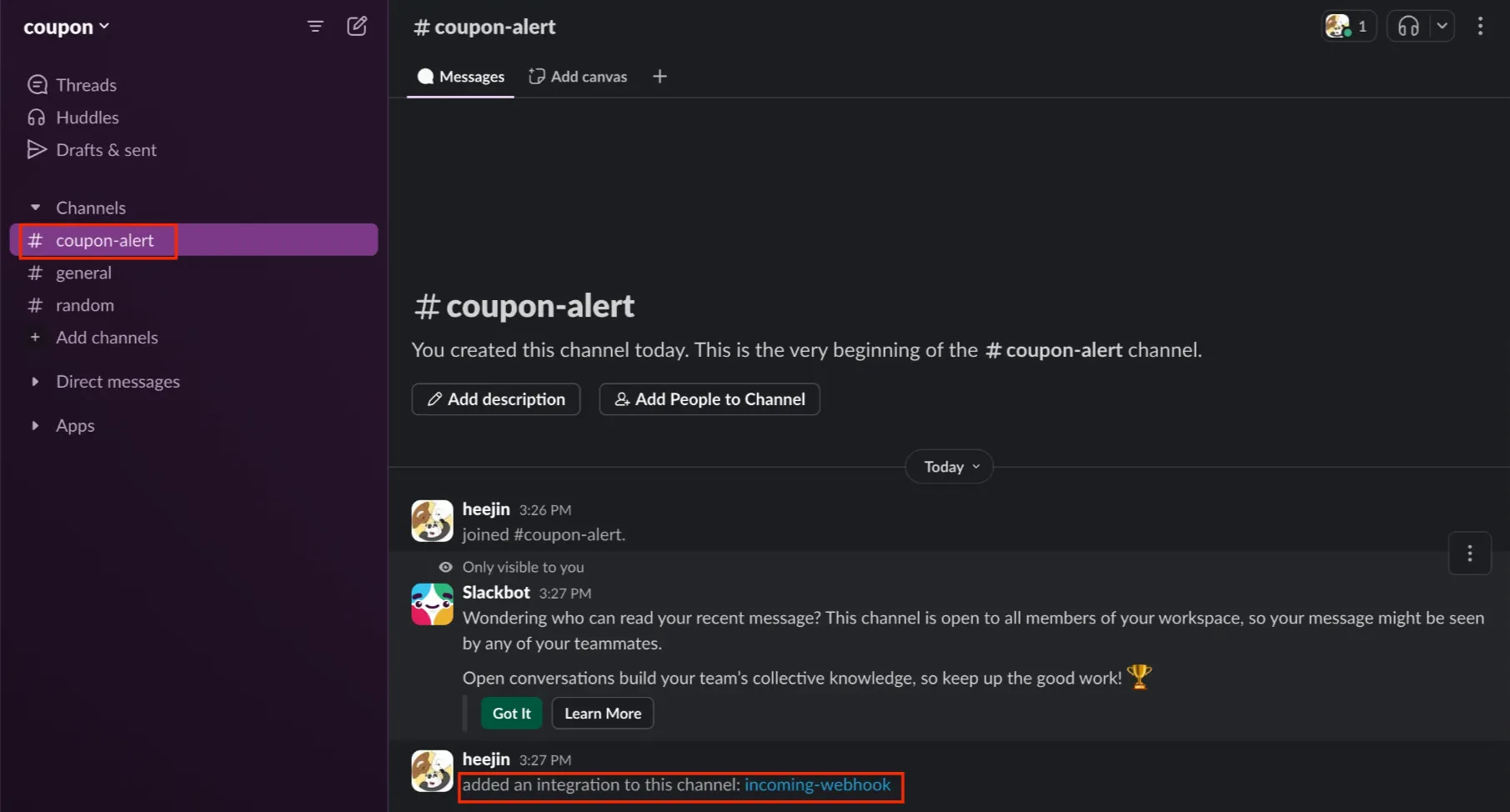This screenshot has width=1510, height=812.
Task: Open Slackbot profile name link
Action: tap(496, 592)
